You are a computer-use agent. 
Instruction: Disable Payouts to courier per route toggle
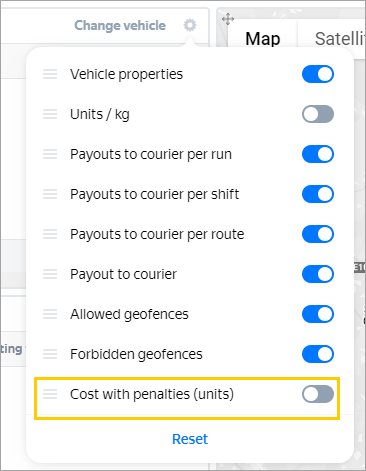click(x=318, y=234)
